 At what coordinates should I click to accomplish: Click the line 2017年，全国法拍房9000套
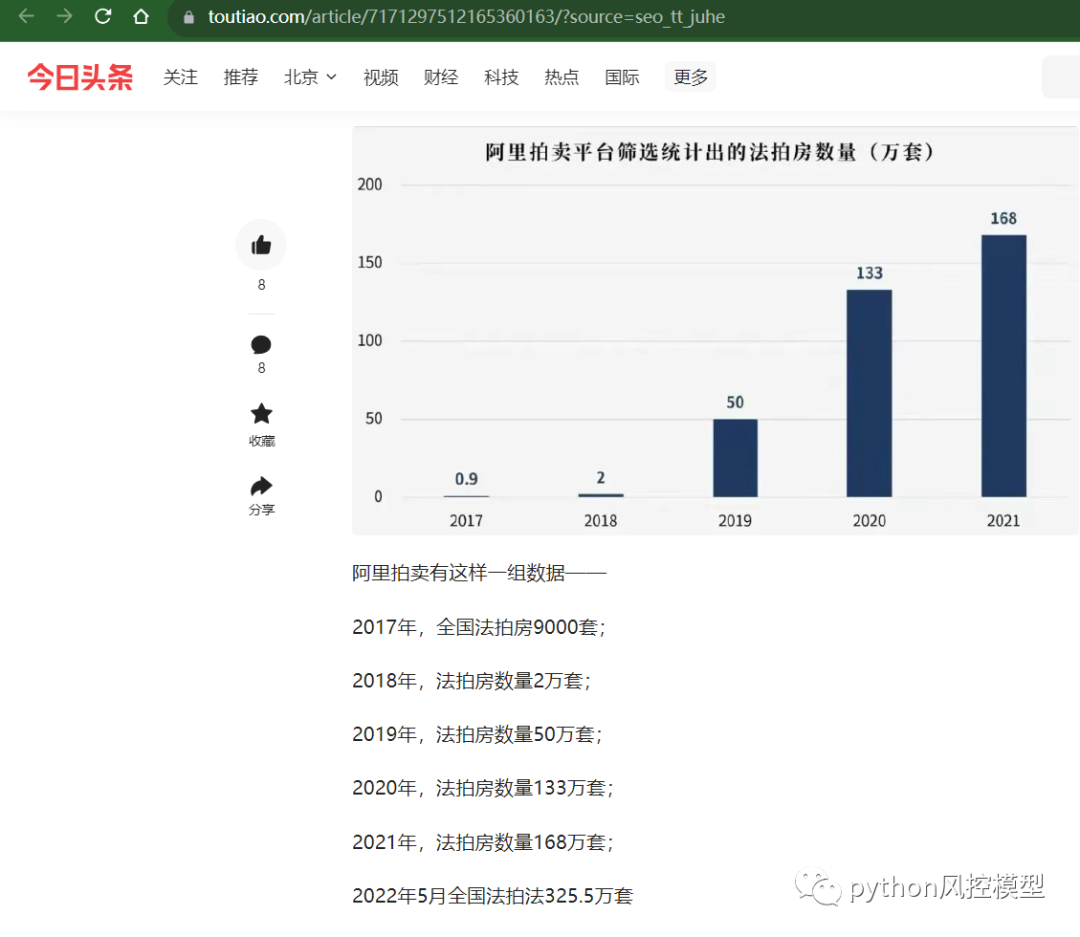[x=479, y=627]
